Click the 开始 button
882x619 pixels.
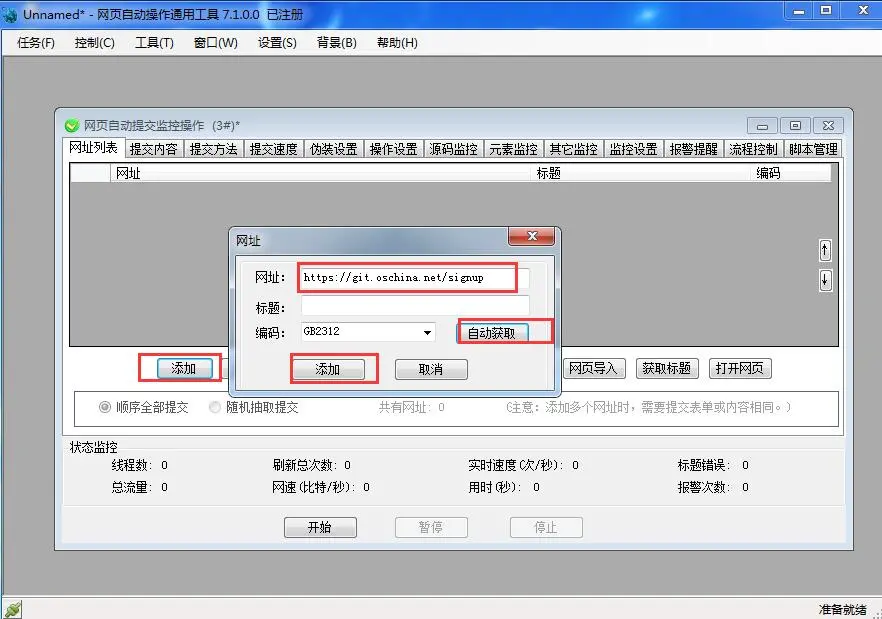click(x=320, y=527)
